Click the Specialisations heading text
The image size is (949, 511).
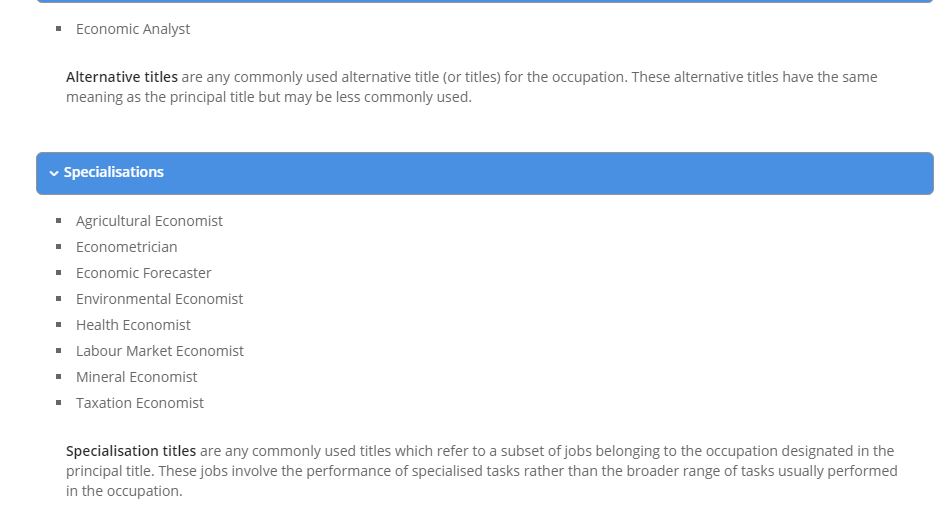tap(114, 172)
